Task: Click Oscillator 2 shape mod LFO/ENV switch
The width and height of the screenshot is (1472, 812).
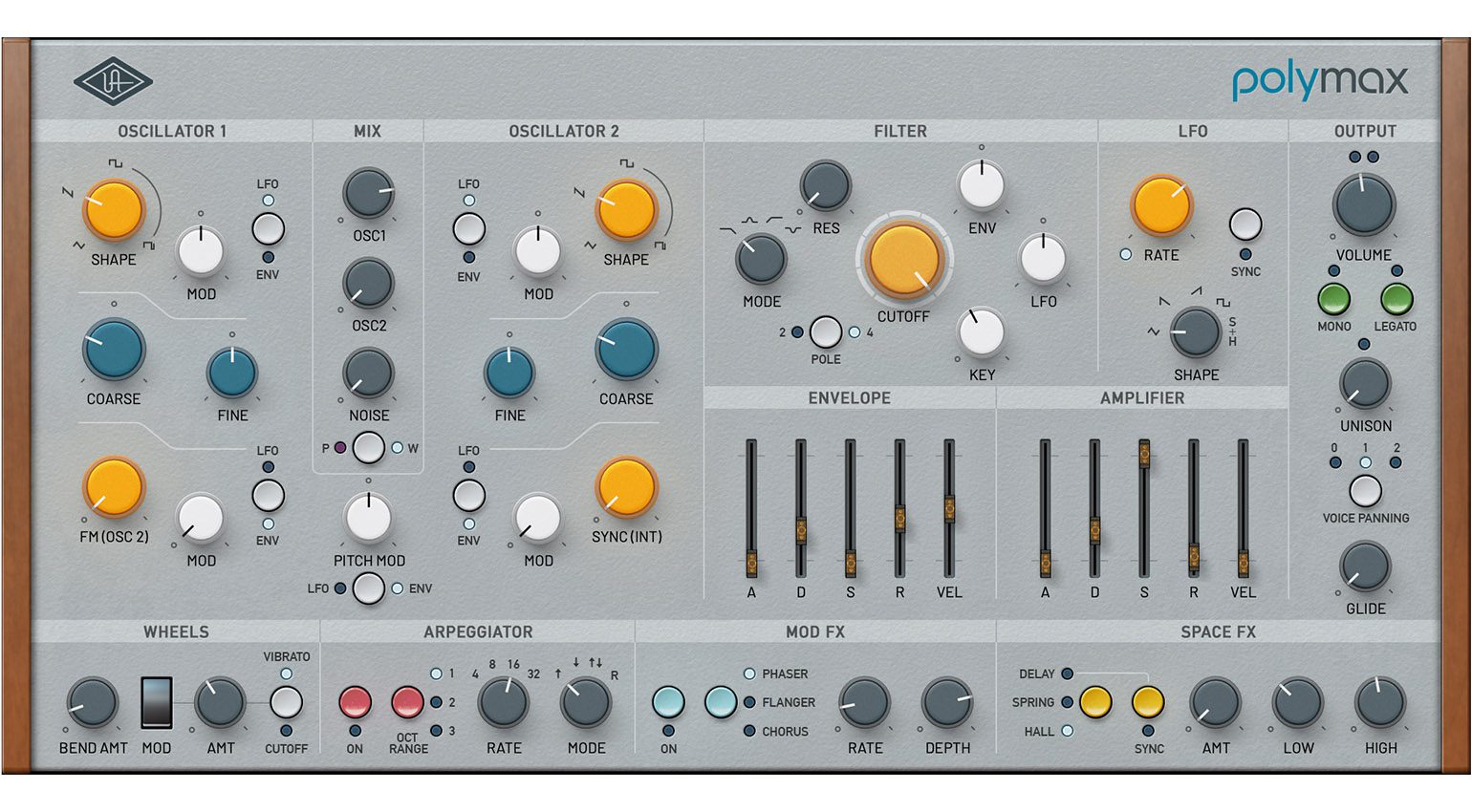Action: pyautogui.click(x=468, y=229)
